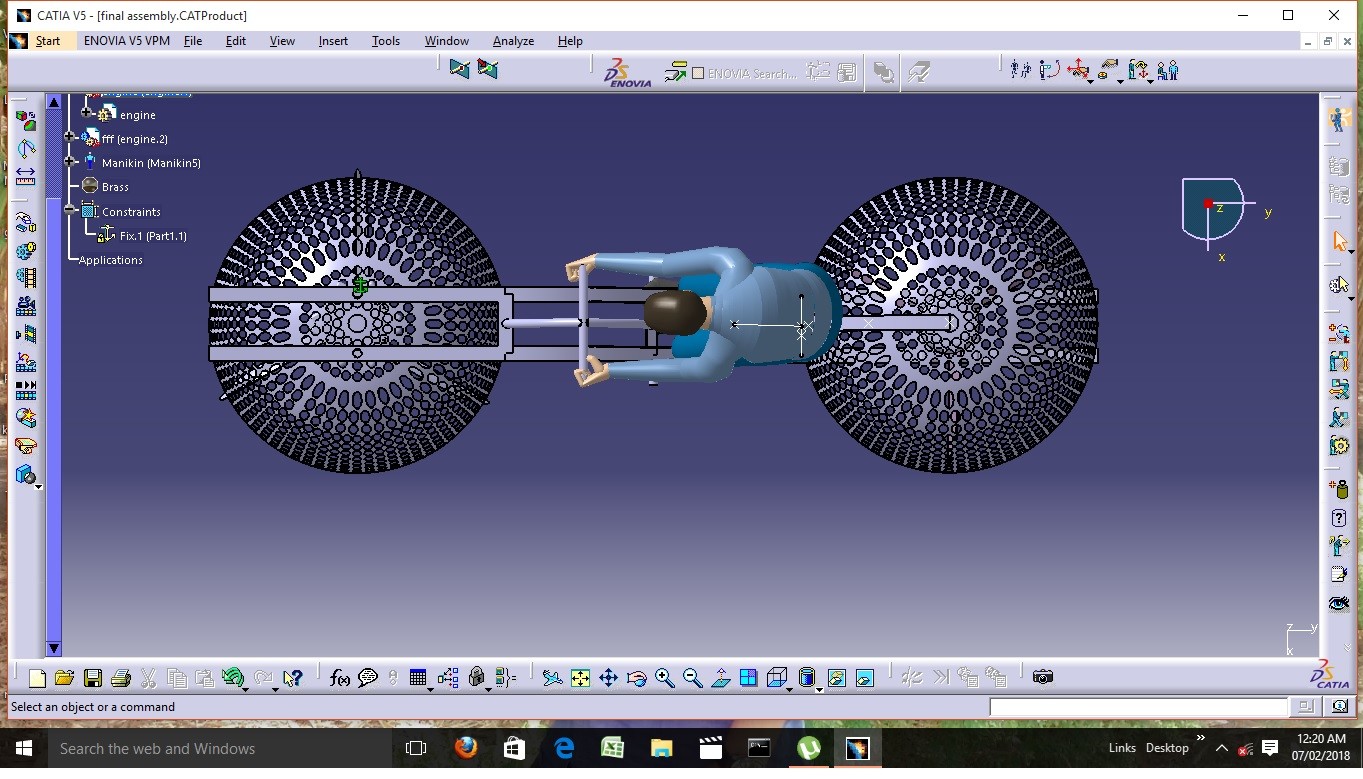
Task: Open Firefox from the taskbar
Action: pyautogui.click(x=465, y=748)
